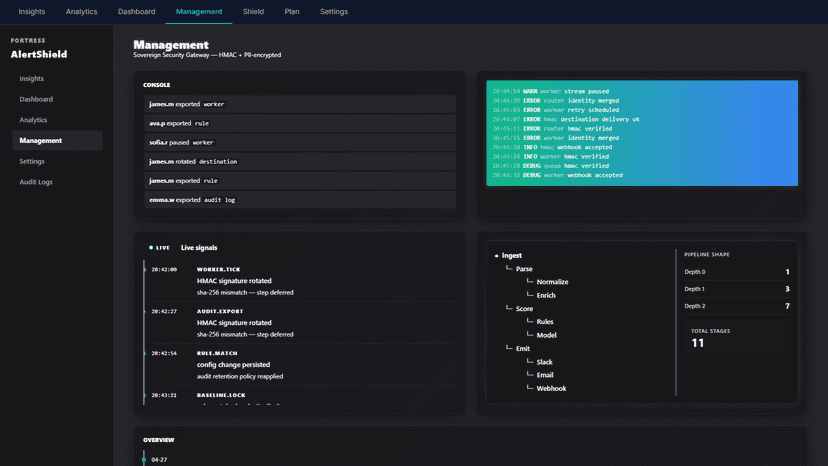Open james.m rotated destination console row
Image resolution: width=828 pixels, height=466 pixels.
pyautogui.click(x=300, y=162)
